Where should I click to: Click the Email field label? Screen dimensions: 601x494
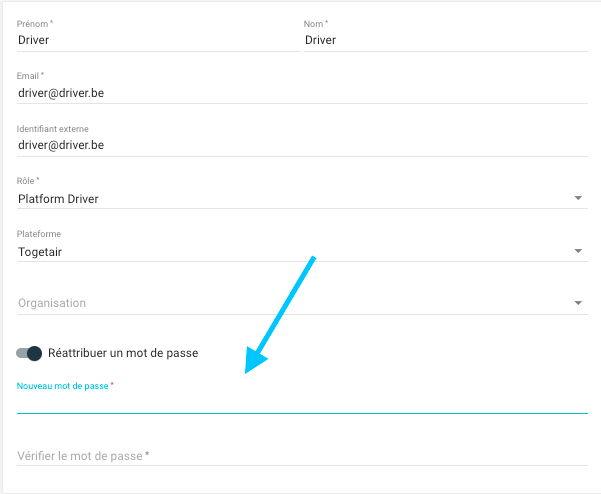point(30,76)
